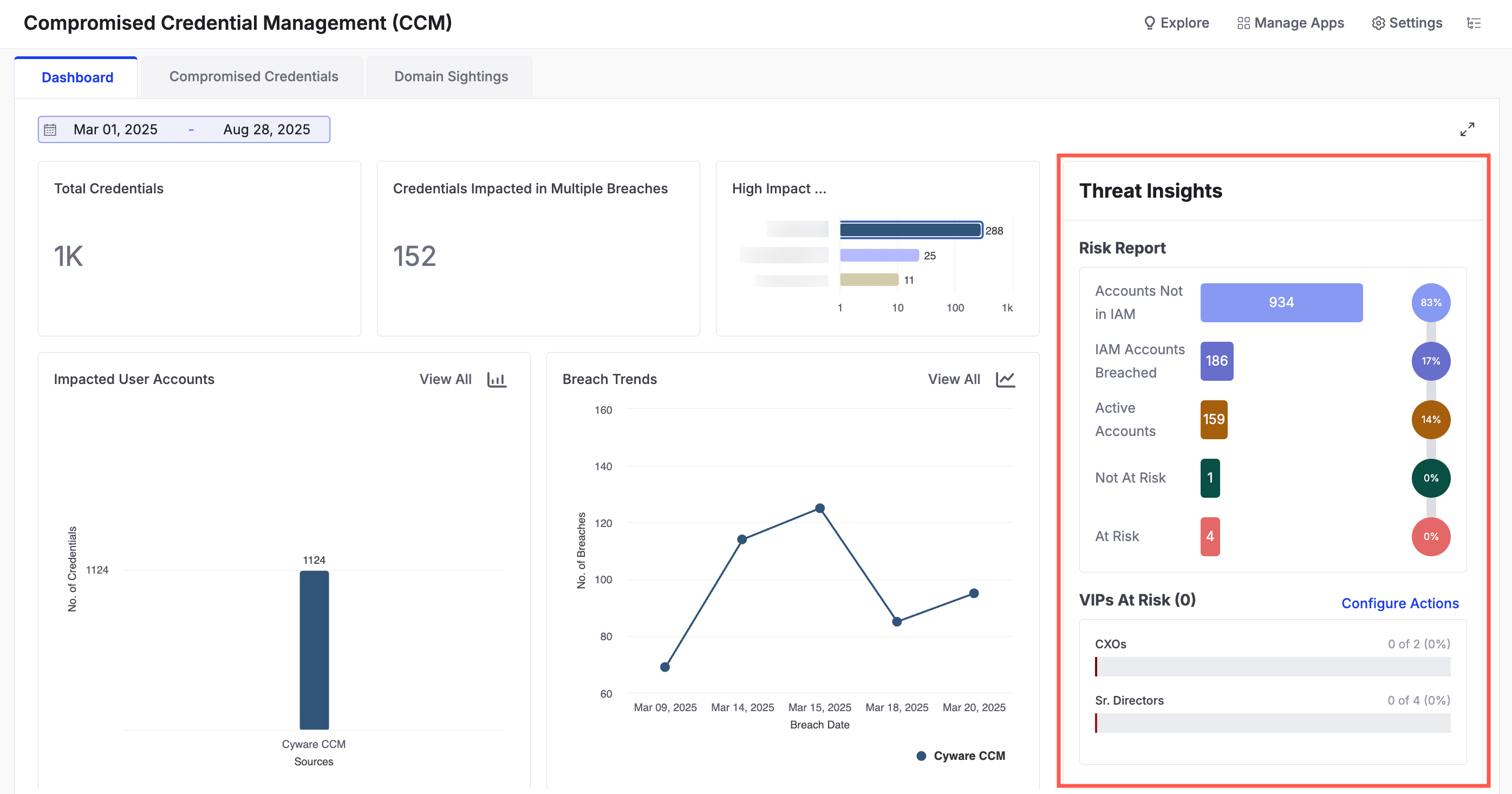Click the Manage Apps grid icon
Image resolution: width=1512 pixels, height=794 pixels.
[x=1243, y=23]
